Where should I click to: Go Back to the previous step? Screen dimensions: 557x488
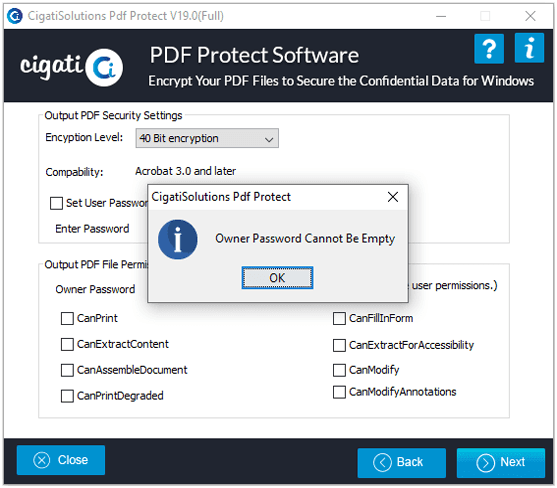click(401, 463)
